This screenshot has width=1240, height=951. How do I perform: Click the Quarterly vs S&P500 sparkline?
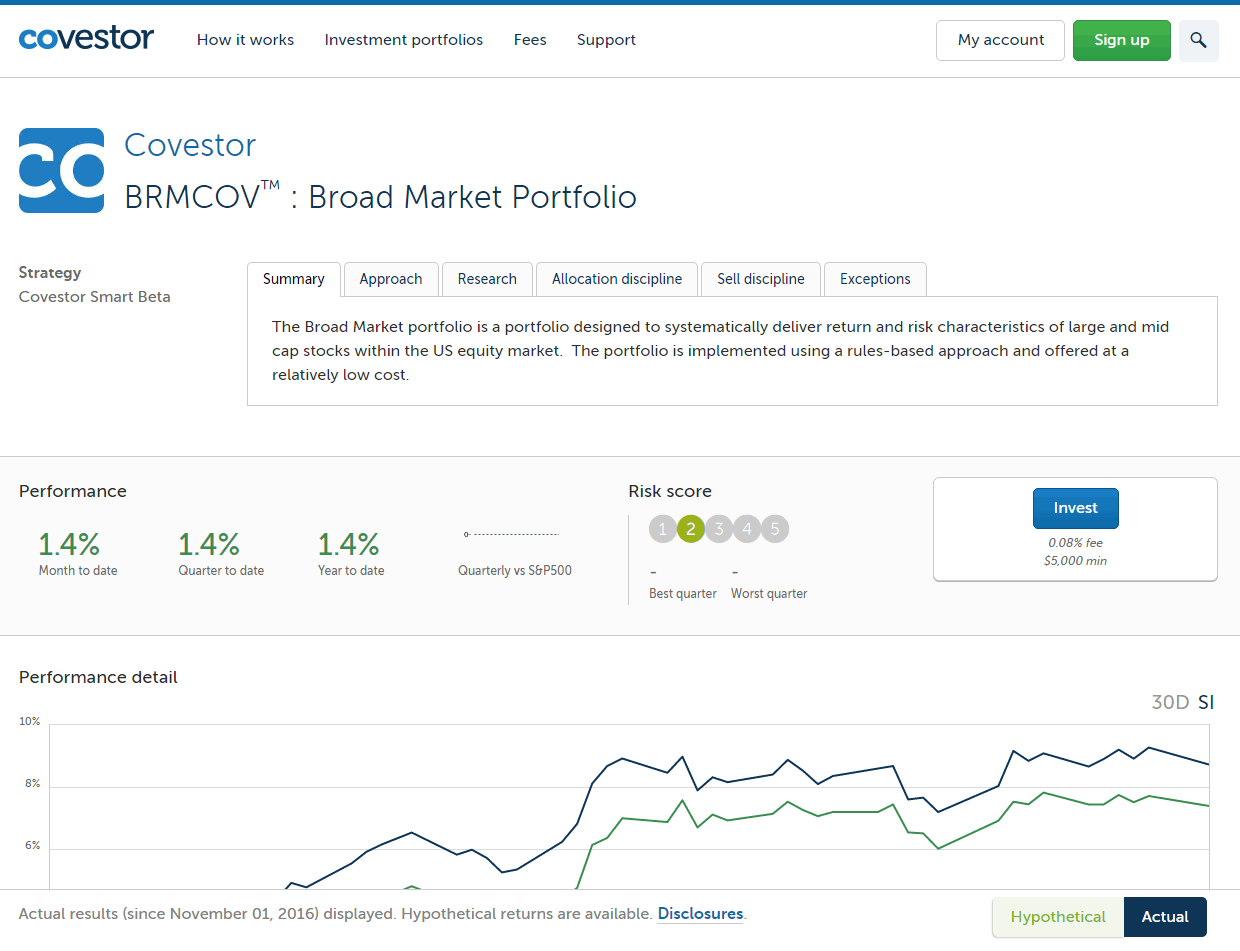click(x=511, y=535)
